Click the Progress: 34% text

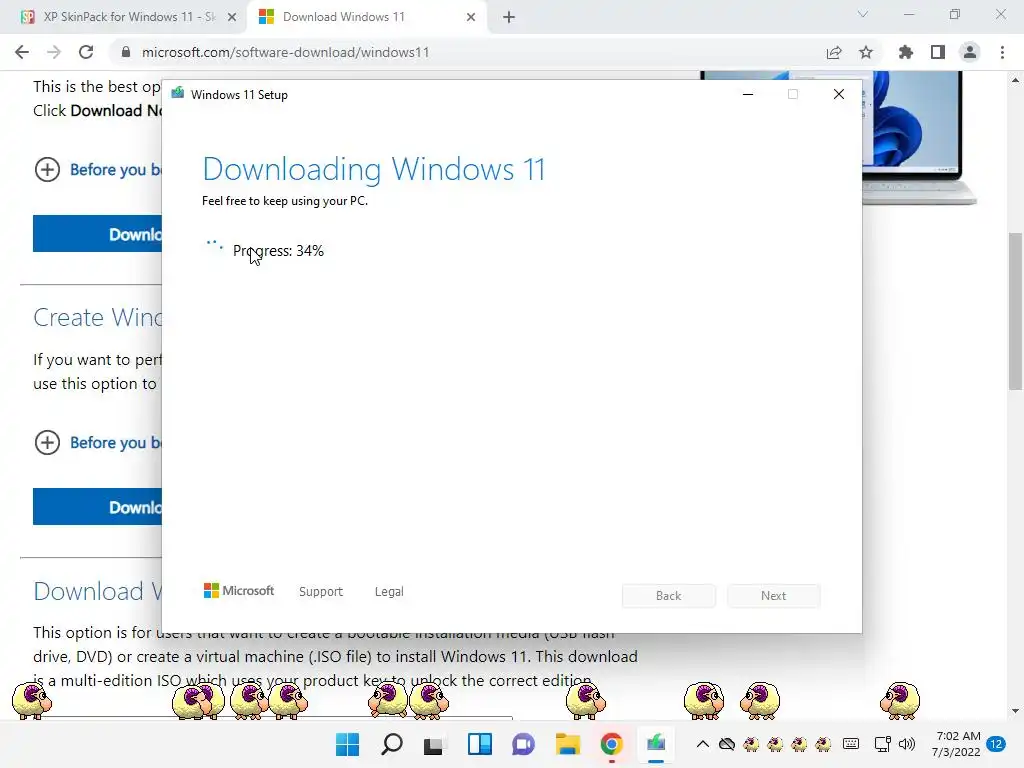click(278, 251)
